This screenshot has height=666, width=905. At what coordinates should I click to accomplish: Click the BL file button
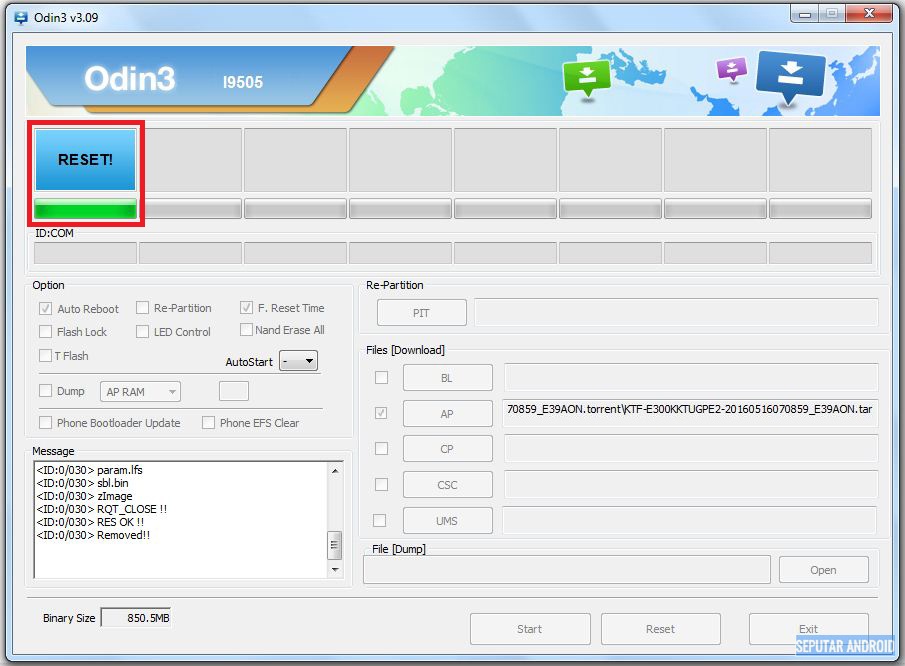coord(447,378)
